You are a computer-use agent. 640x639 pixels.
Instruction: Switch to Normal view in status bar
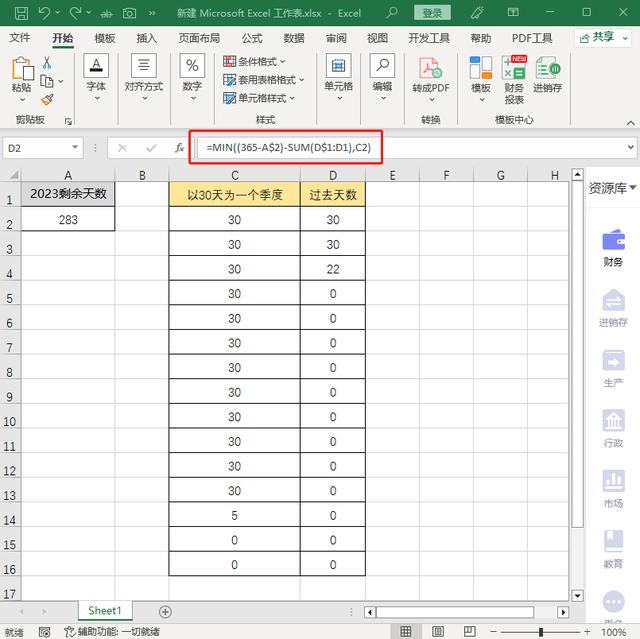[406, 632]
